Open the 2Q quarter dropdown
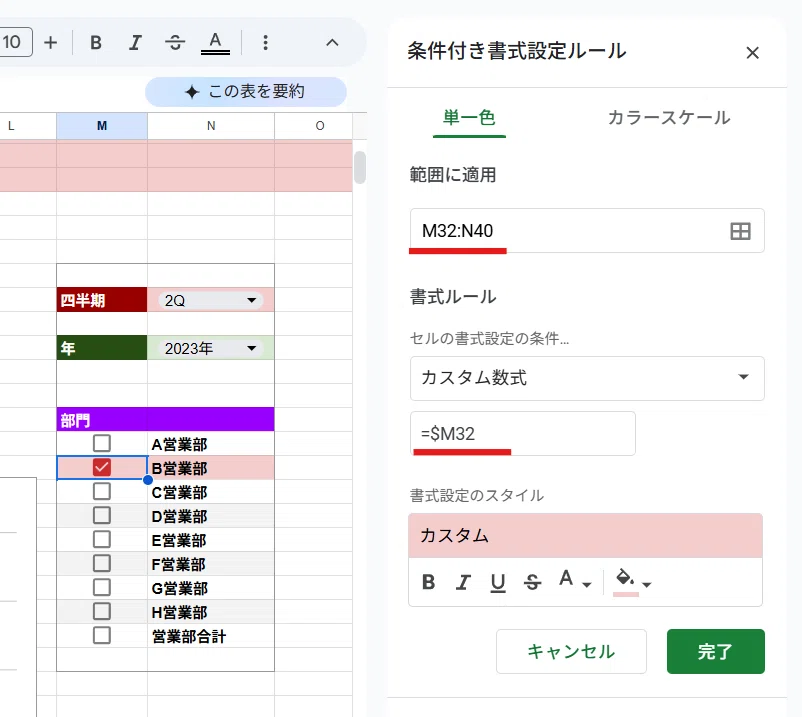Screen dimensions: 802x717 [211, 300]
